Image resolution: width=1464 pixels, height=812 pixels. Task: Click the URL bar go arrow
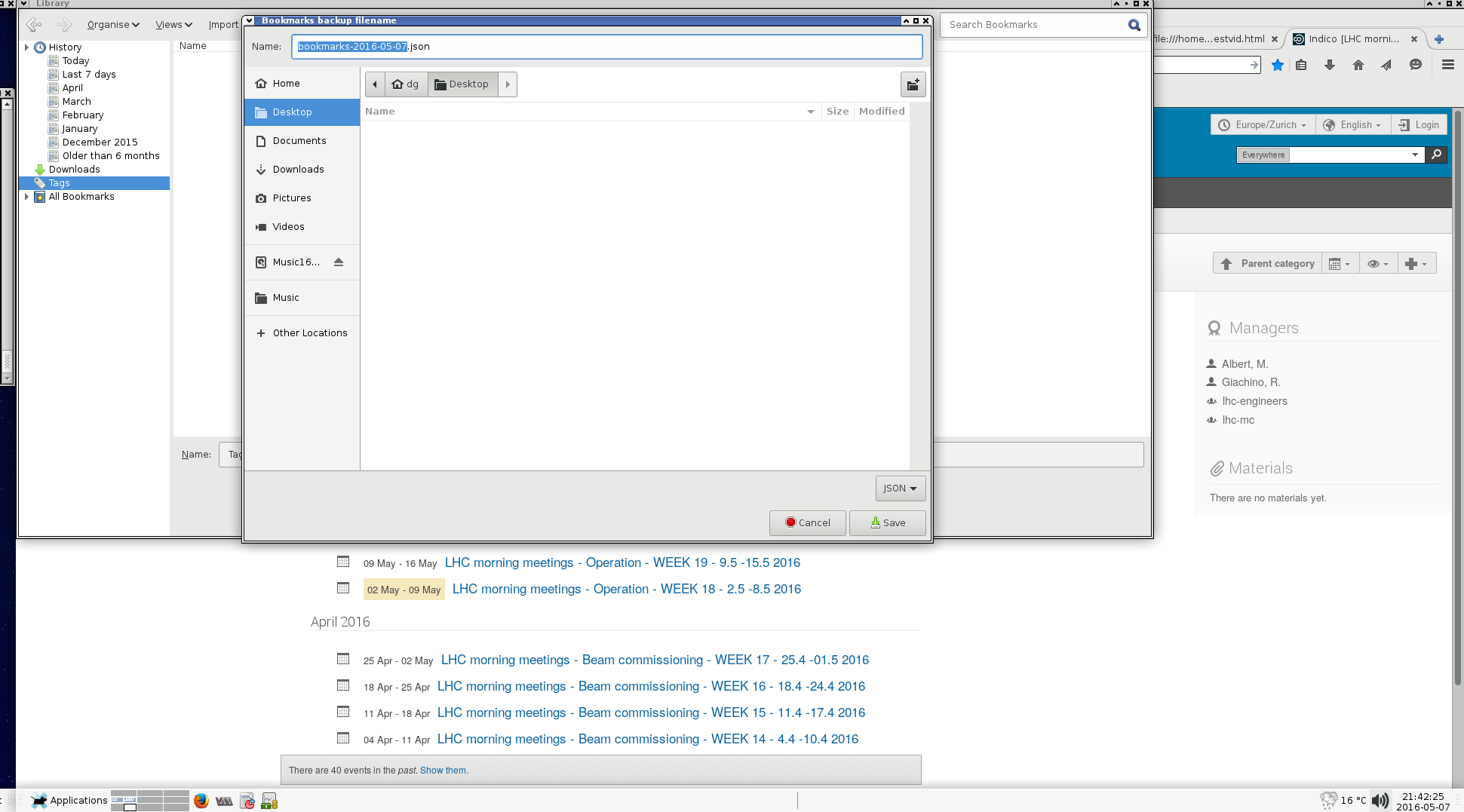[x=1254, y=65]
